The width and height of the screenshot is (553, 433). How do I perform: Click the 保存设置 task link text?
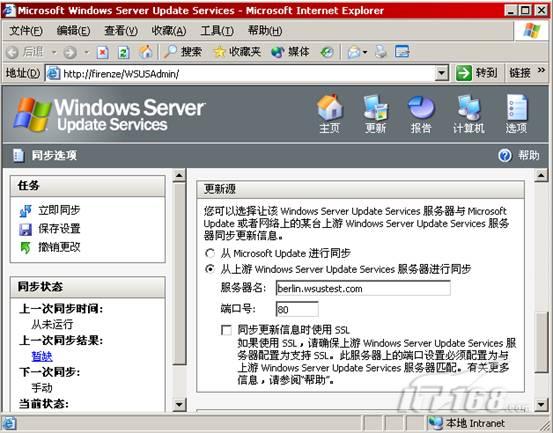point(59,229)
